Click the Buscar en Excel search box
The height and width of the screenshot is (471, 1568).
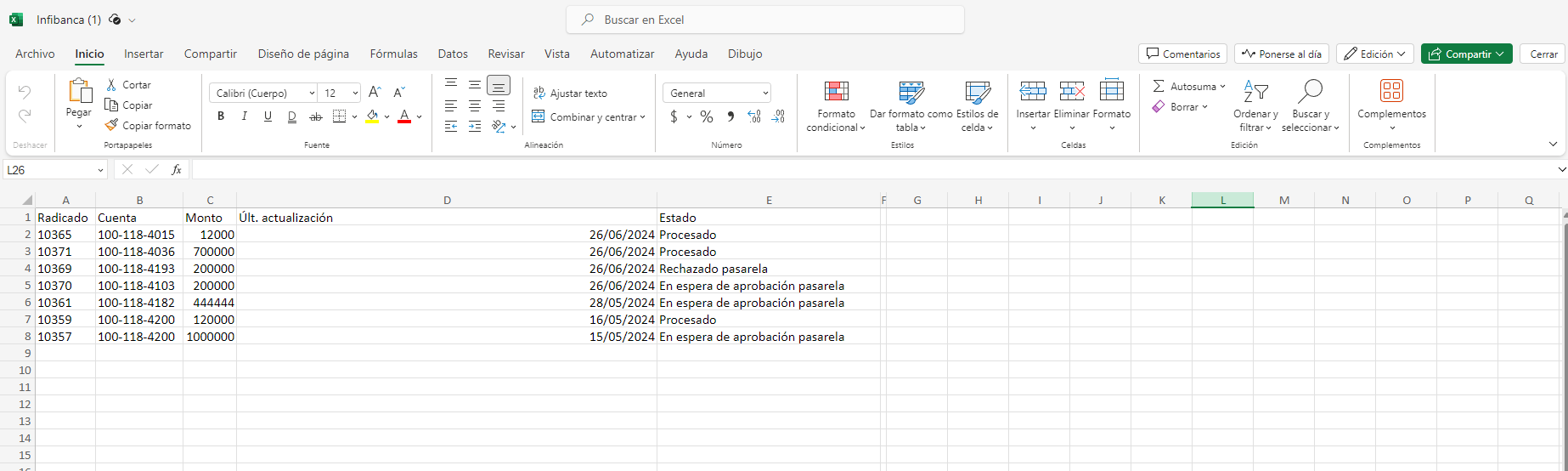coord(764,20)
